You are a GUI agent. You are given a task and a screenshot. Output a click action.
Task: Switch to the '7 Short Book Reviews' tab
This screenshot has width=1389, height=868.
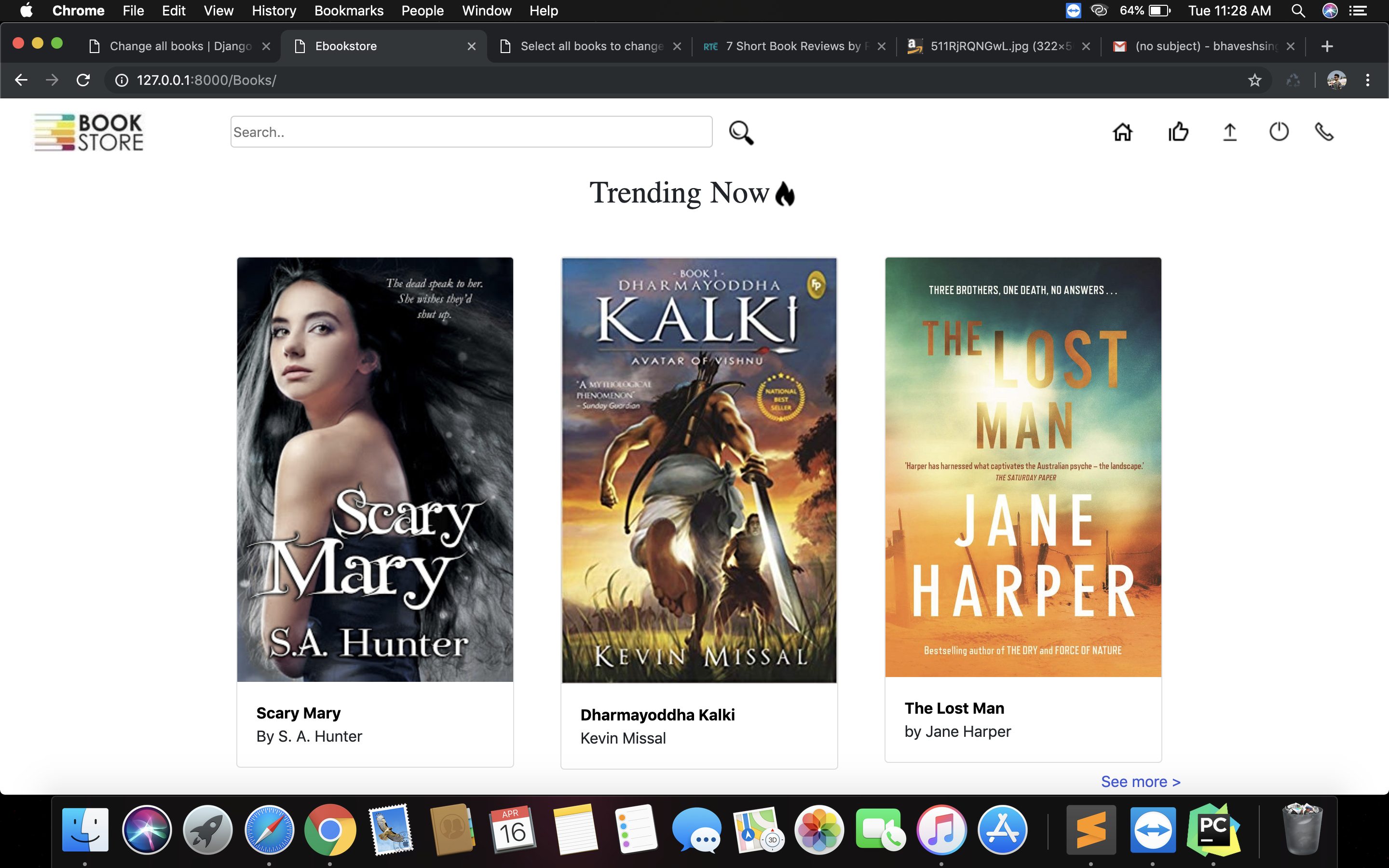792,46
